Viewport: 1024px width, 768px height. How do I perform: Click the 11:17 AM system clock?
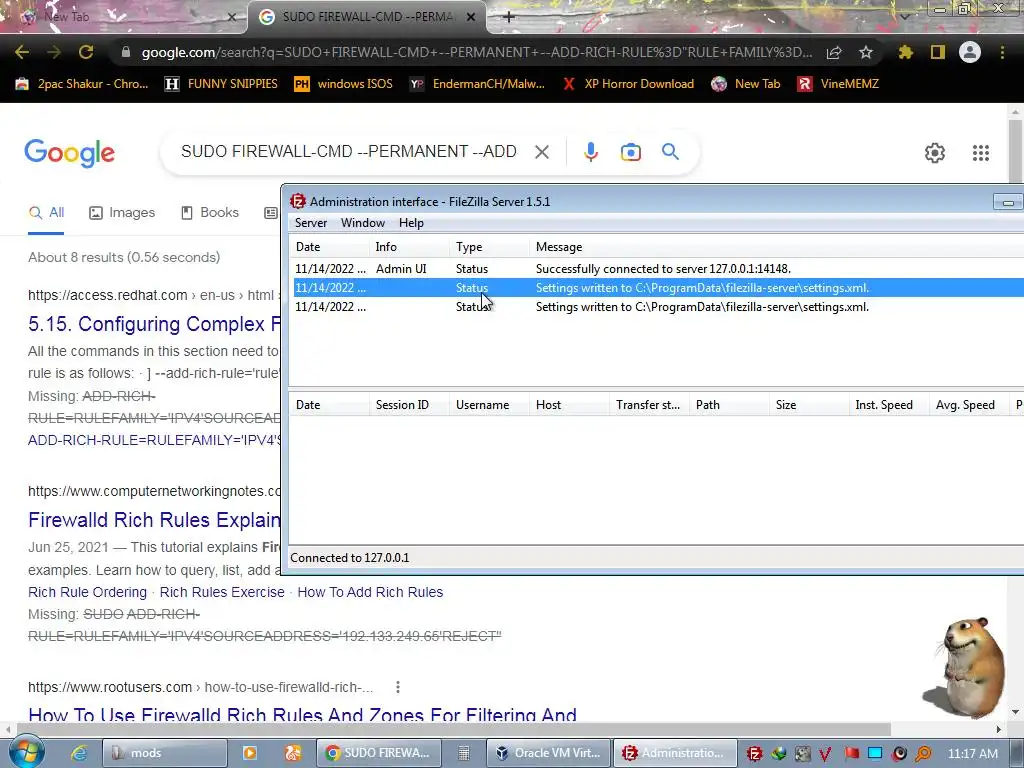click(x=972, y=754)
